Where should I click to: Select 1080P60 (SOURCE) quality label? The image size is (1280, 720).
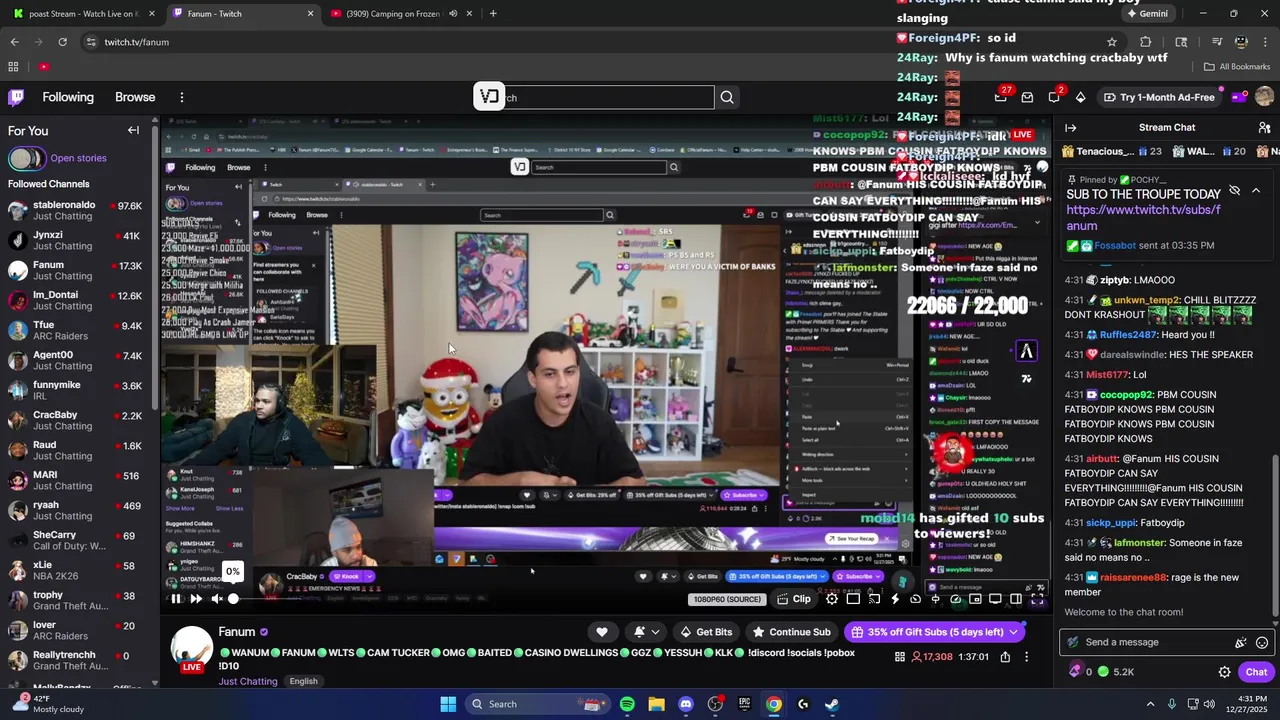click(727, 599)
